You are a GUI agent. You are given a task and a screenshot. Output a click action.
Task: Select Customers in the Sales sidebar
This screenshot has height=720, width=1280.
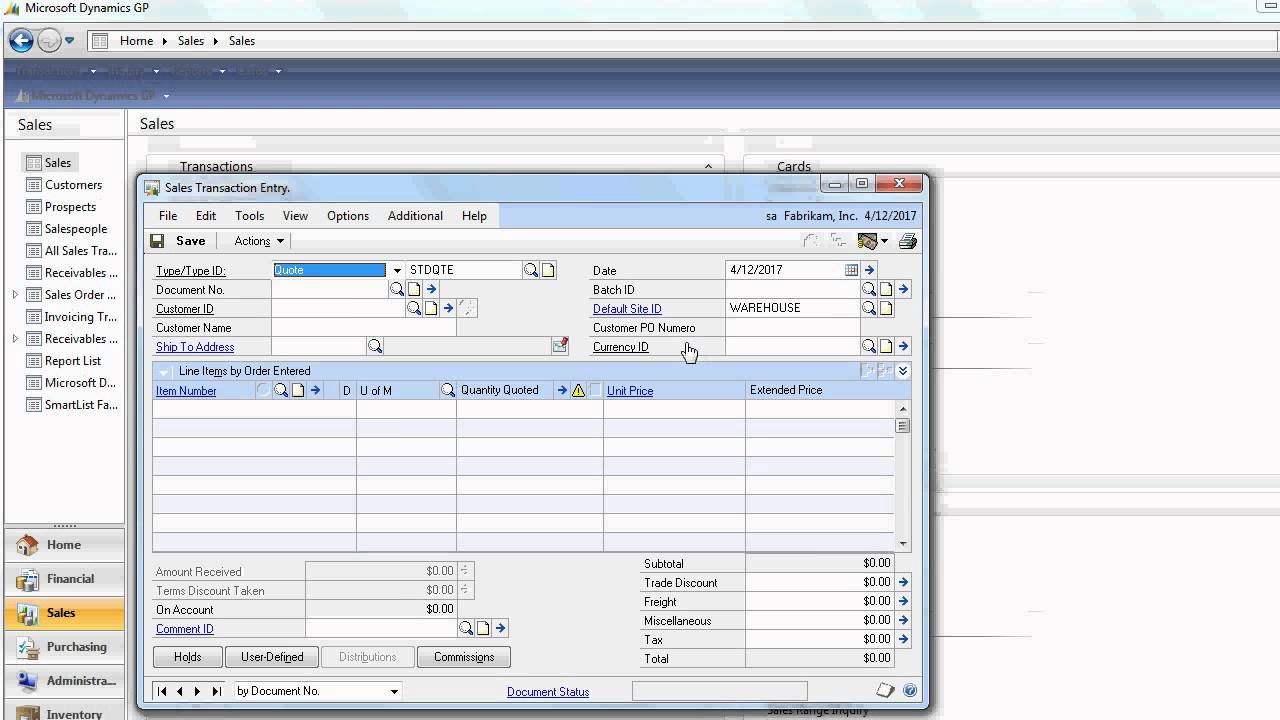click(73, 185)
